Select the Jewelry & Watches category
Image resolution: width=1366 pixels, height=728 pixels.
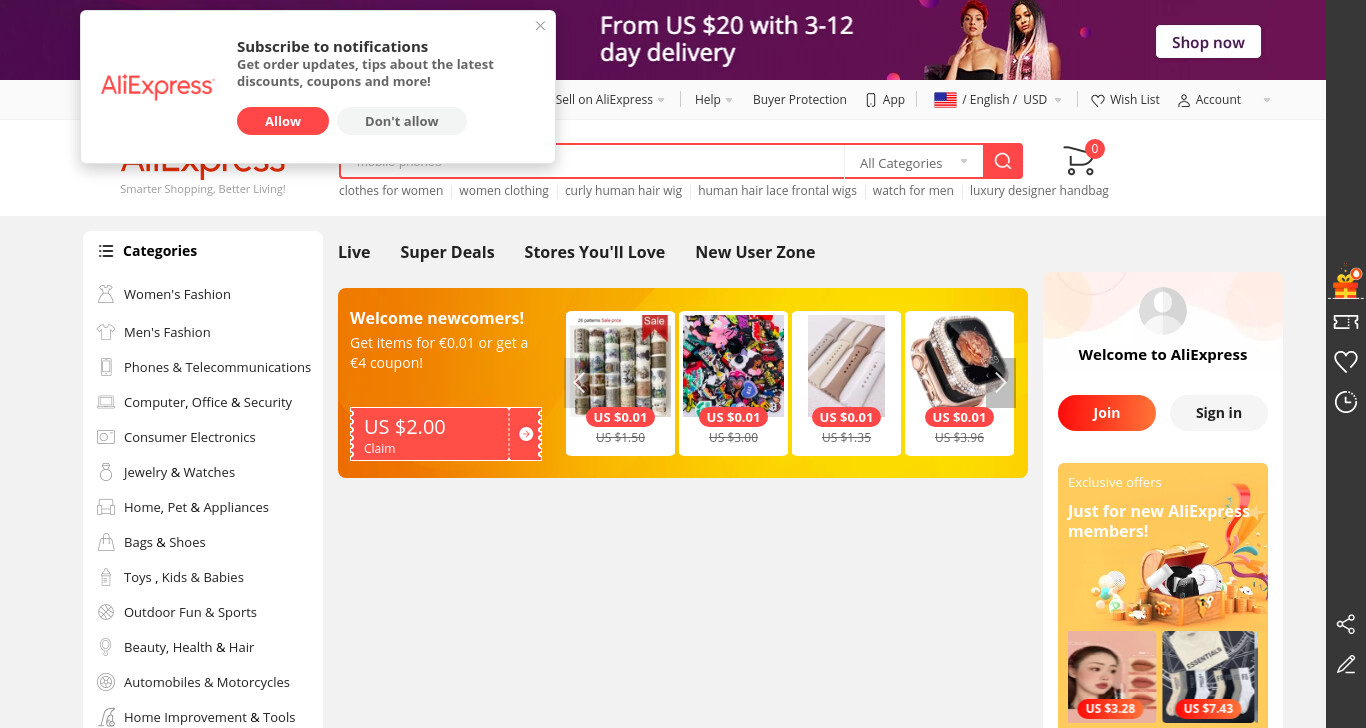[179, 472]
